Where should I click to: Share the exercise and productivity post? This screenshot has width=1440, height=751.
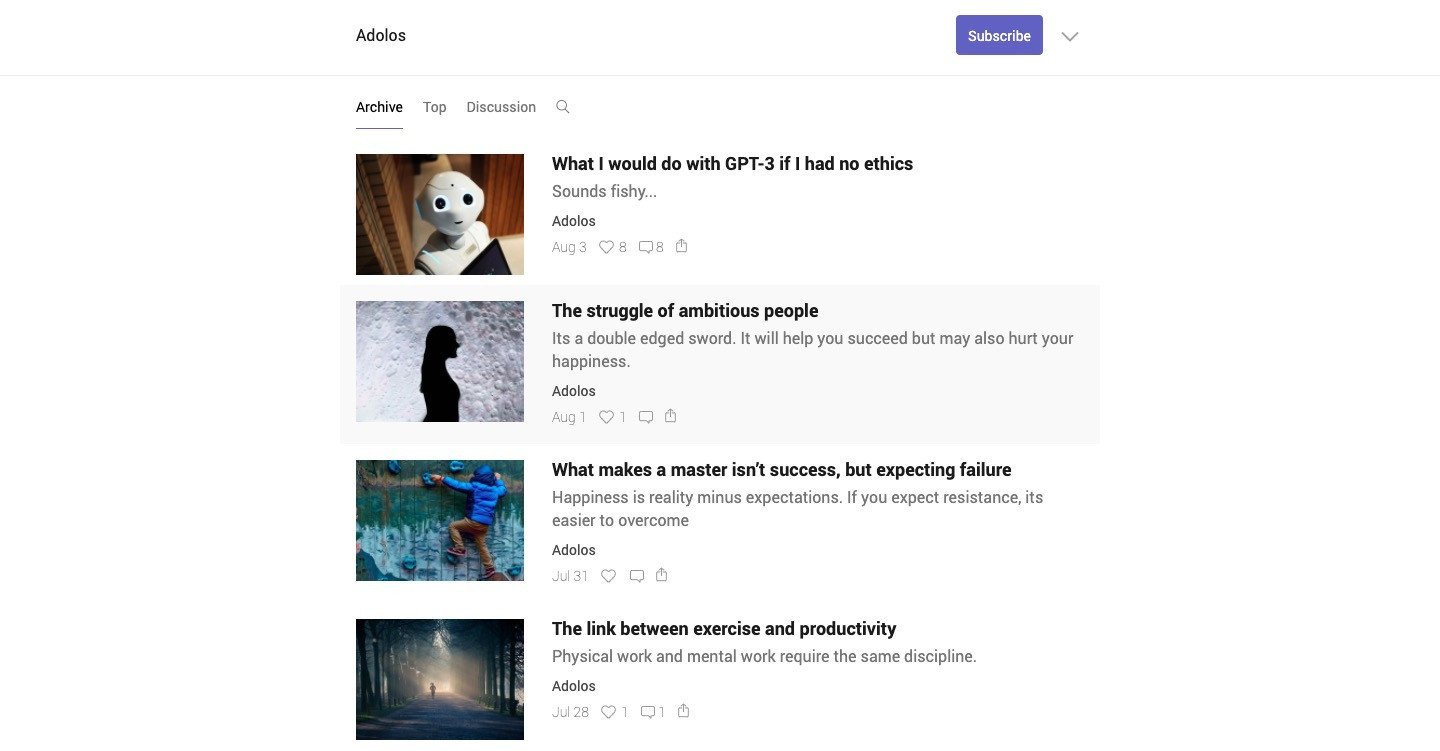coord(684,711)
